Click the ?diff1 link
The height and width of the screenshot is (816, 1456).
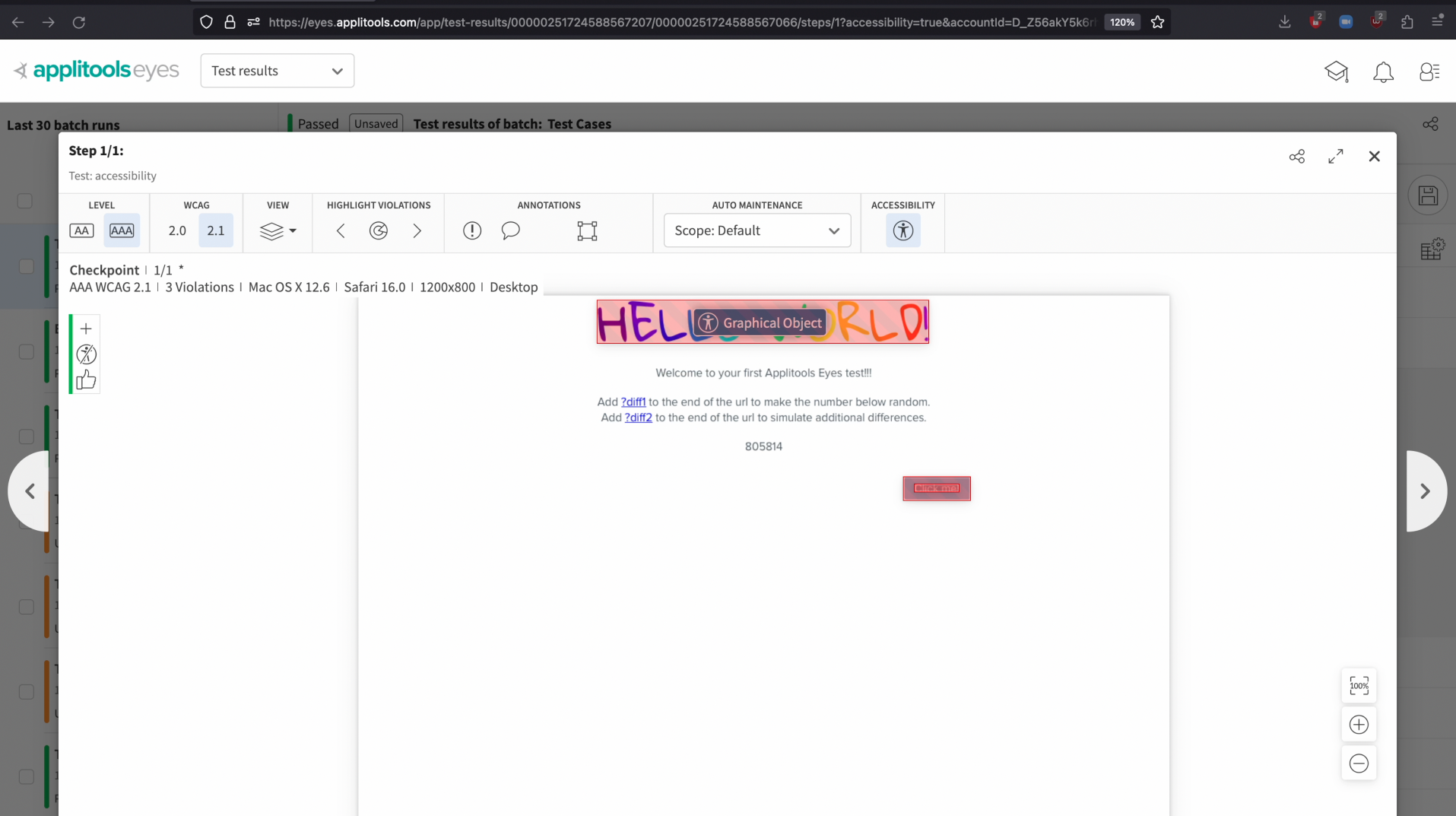tap(633, 402)
